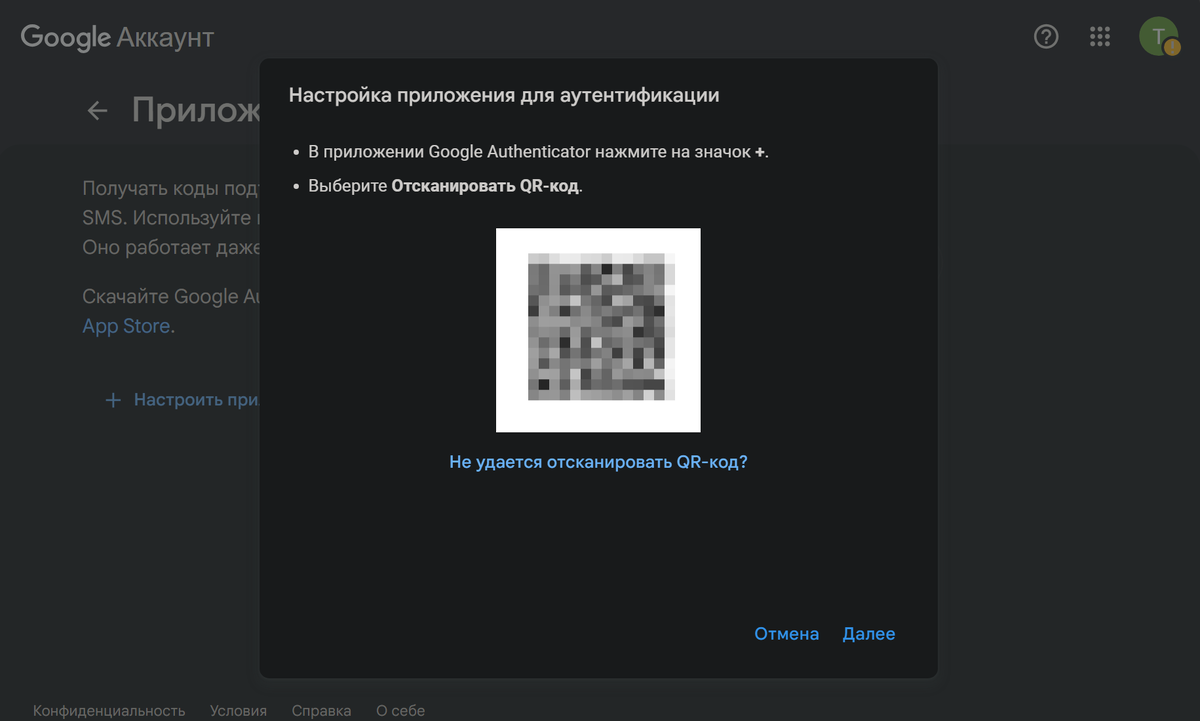This screenshot has width=1200, height=721.
Task: Open the App Store link
Action: coord(126,325)
